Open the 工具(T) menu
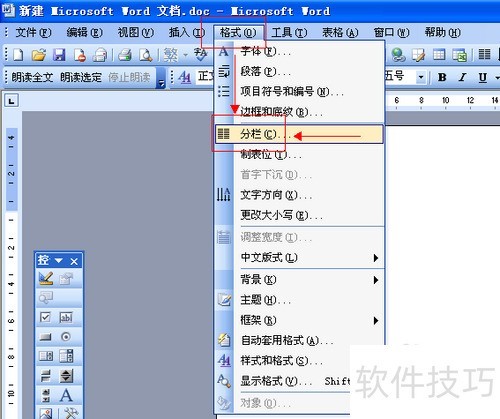Viewport: 500px width, 419px height. (289, 32)
